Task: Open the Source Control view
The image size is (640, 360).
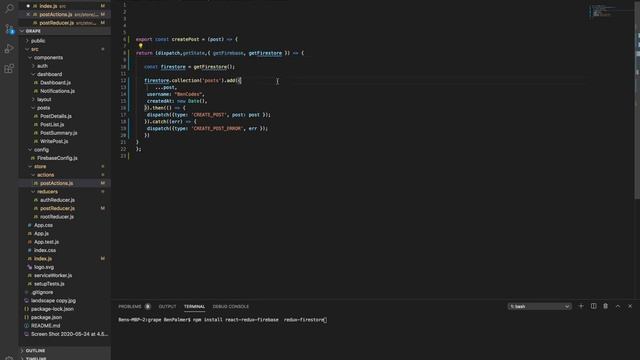Action: (9, 29)
